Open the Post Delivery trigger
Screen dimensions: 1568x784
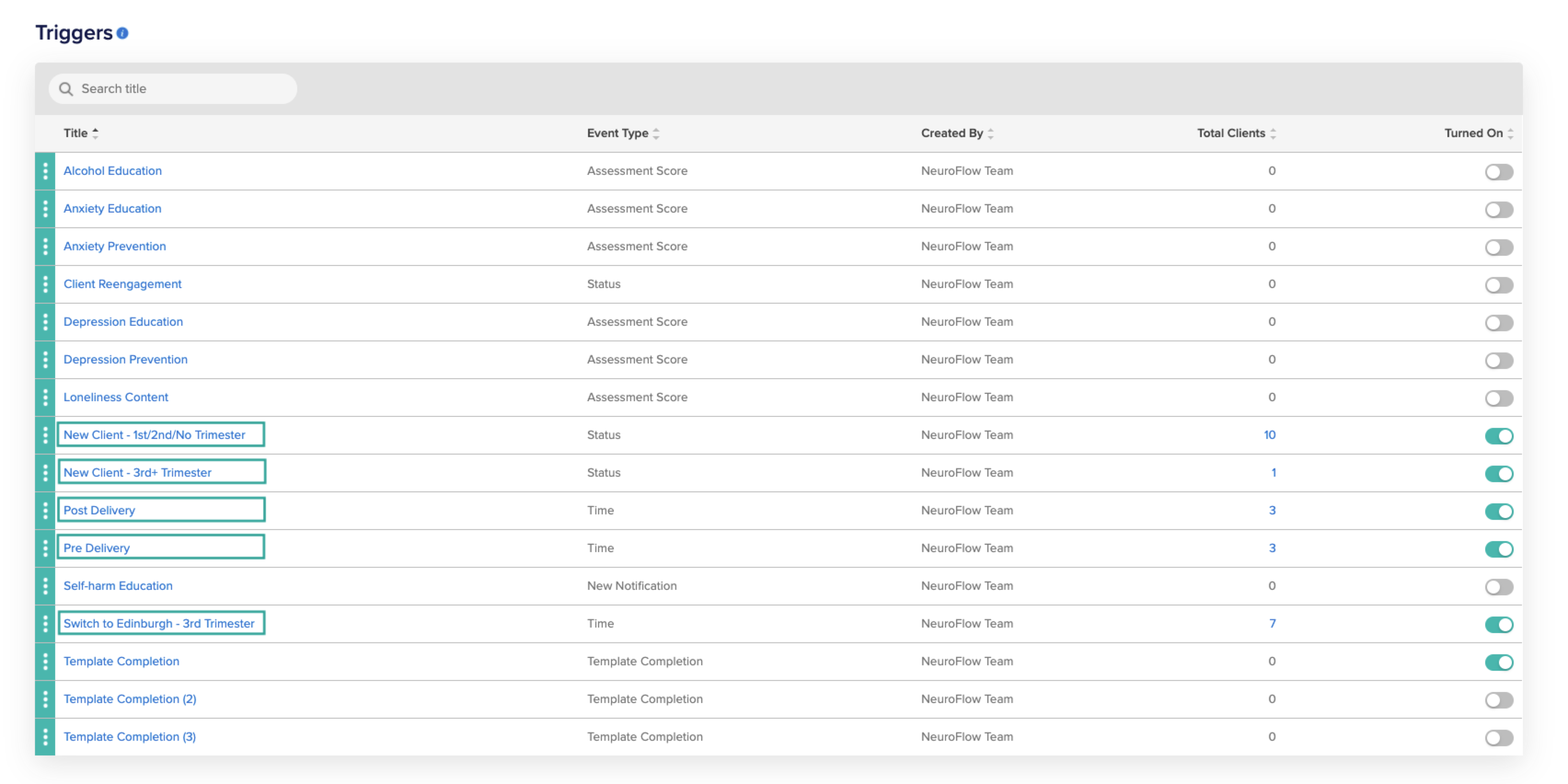coord(99,511)
